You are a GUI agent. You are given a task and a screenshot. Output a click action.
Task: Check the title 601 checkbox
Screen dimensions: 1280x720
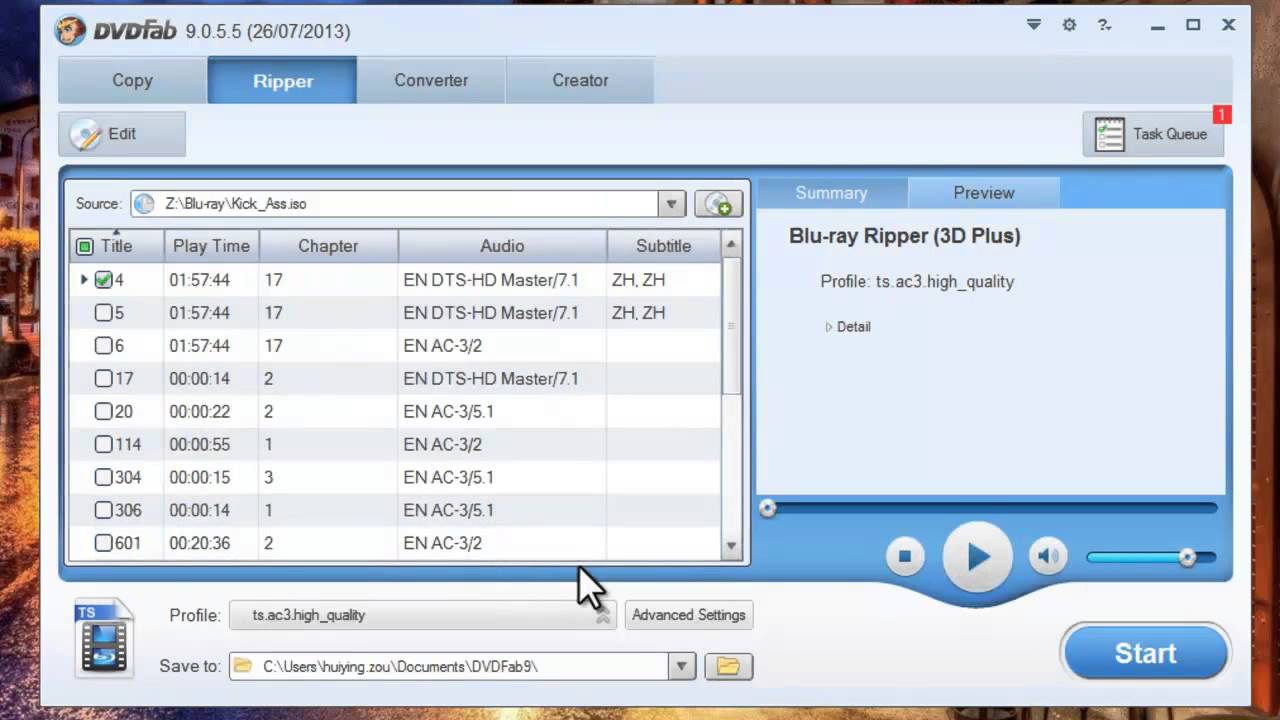103,544
